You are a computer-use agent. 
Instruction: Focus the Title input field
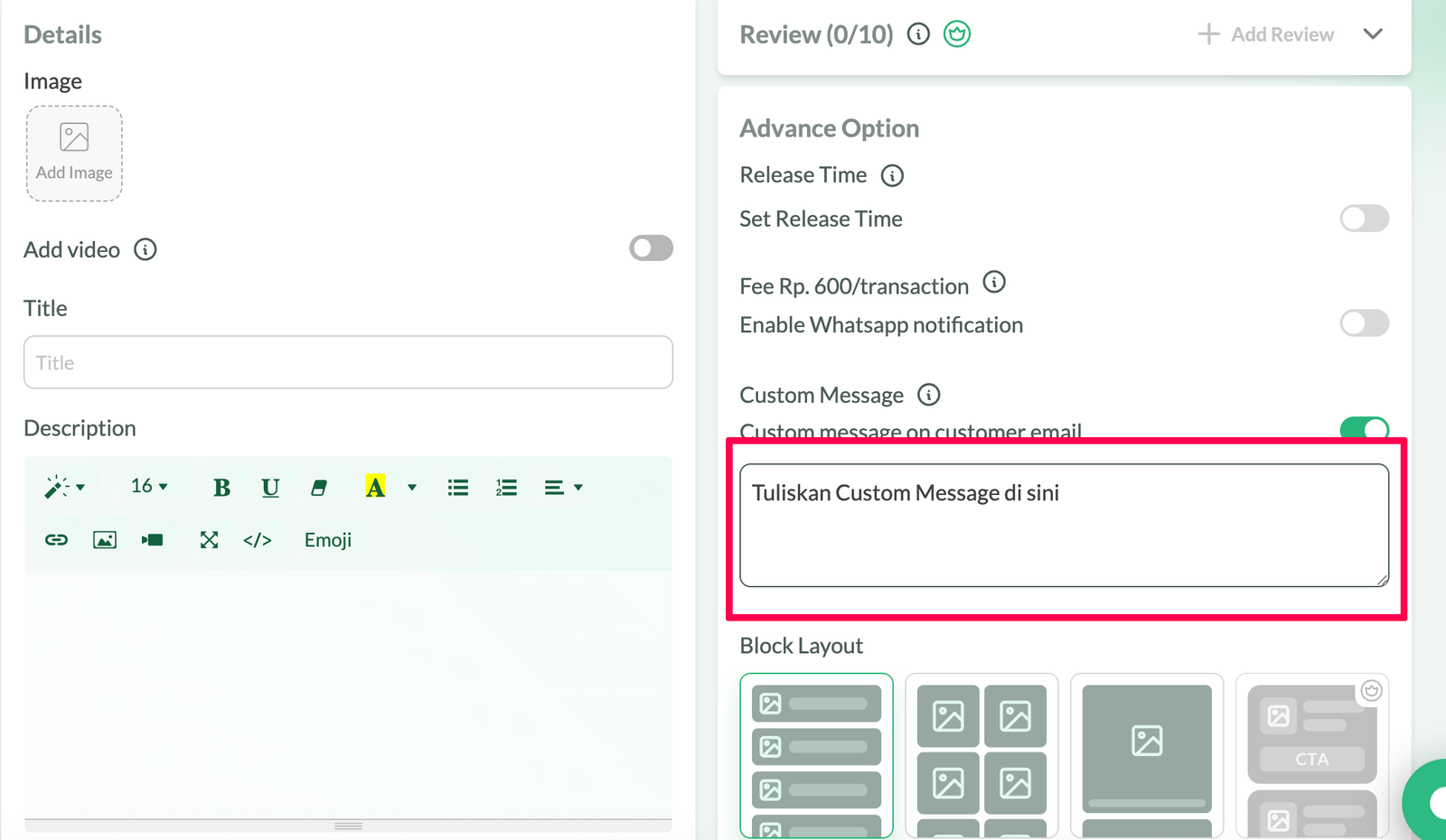pyautogui.click(x=348, y=362)
